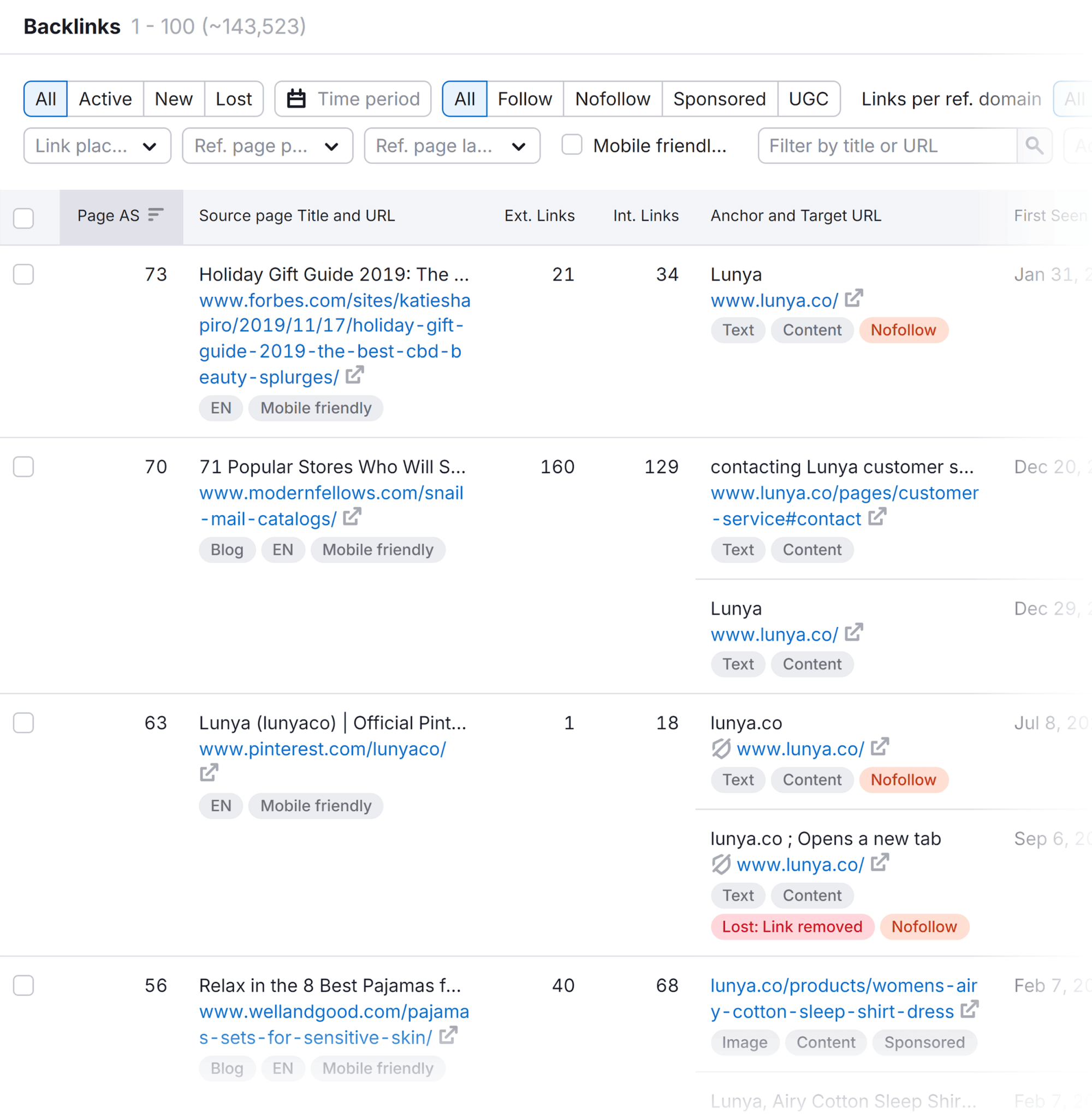This screenshot has width=1092, height=1118.
Task: Click the external link icon beside modernfellows catalogs URL
Action: [x=352, y=516]
